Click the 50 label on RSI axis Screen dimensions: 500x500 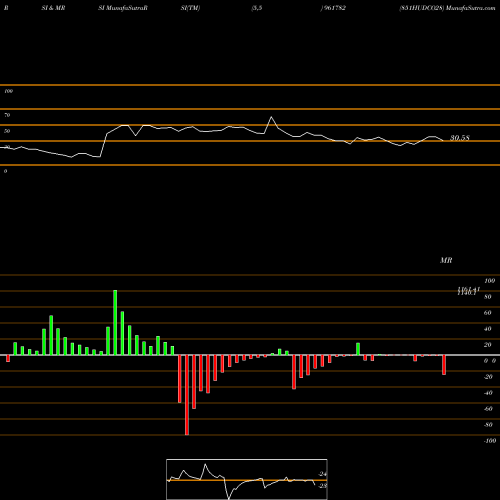coord(7,131)
